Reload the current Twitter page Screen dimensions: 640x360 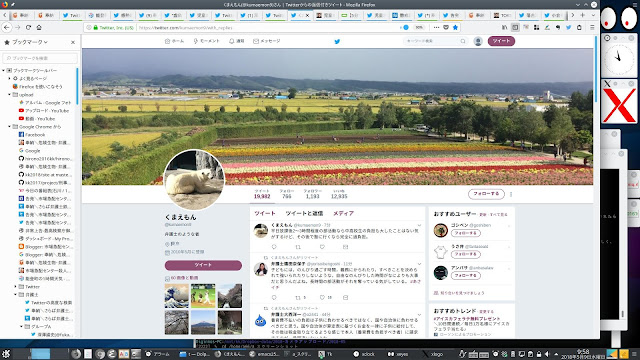[x=28, y=27]
